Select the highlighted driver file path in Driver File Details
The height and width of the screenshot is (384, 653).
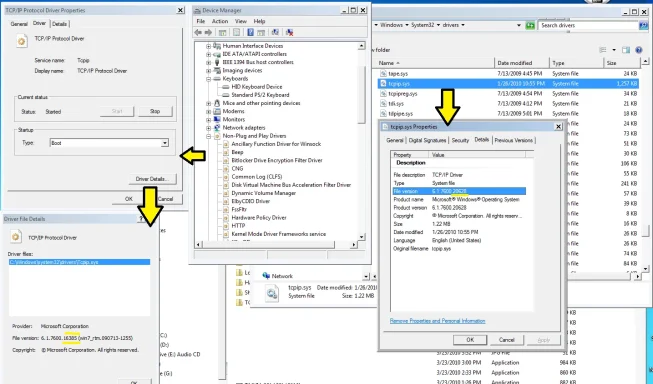79,262
